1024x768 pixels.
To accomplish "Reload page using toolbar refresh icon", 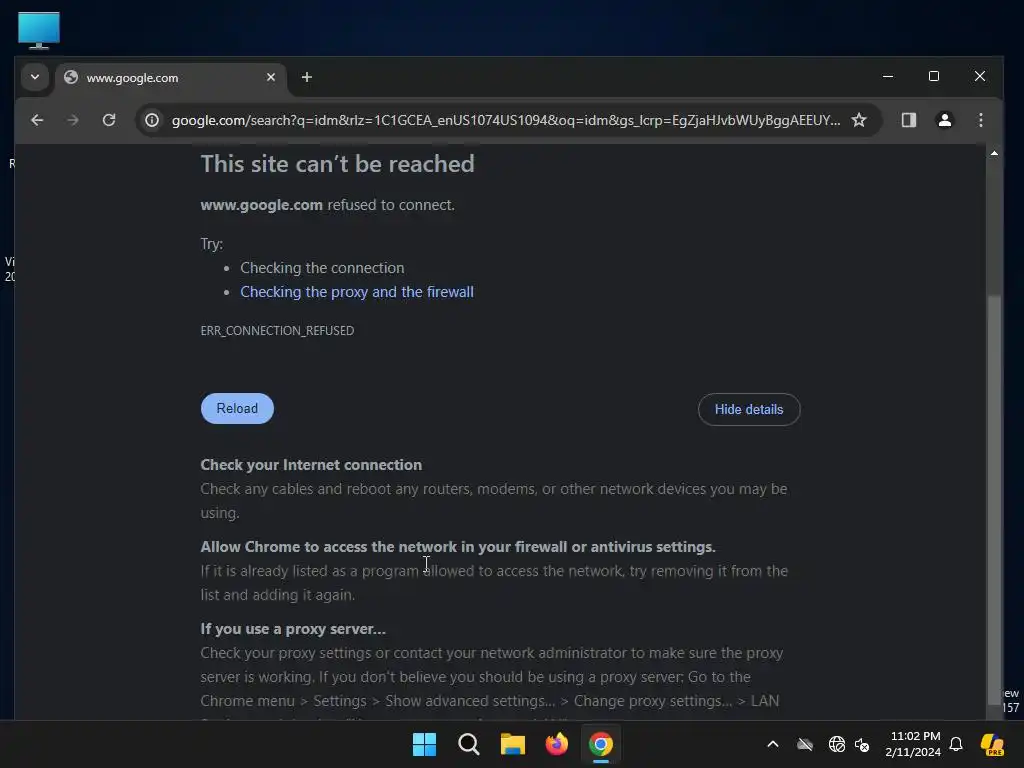I will click(109, 120).
